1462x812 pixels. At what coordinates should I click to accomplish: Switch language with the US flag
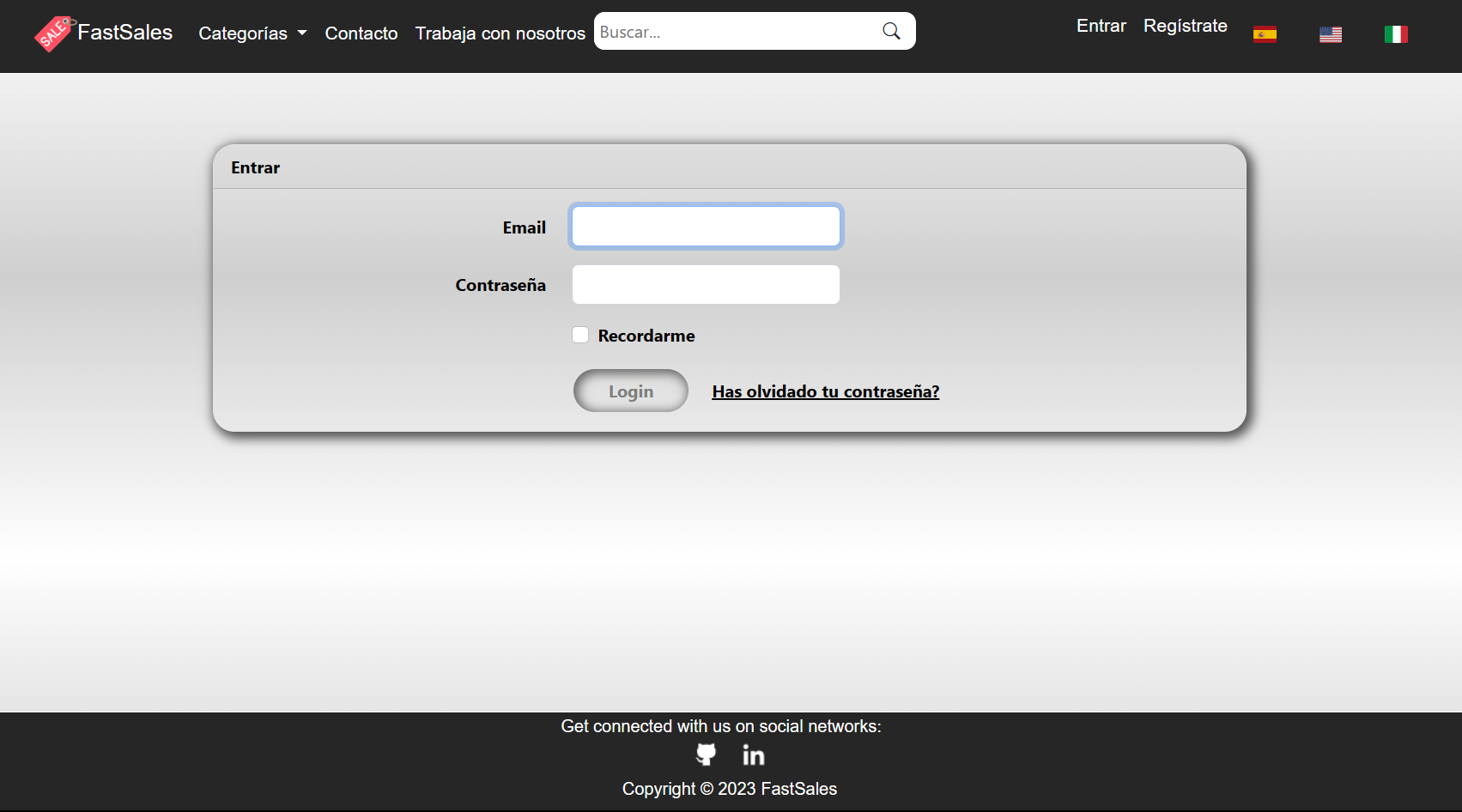(x=1331, y=34)
